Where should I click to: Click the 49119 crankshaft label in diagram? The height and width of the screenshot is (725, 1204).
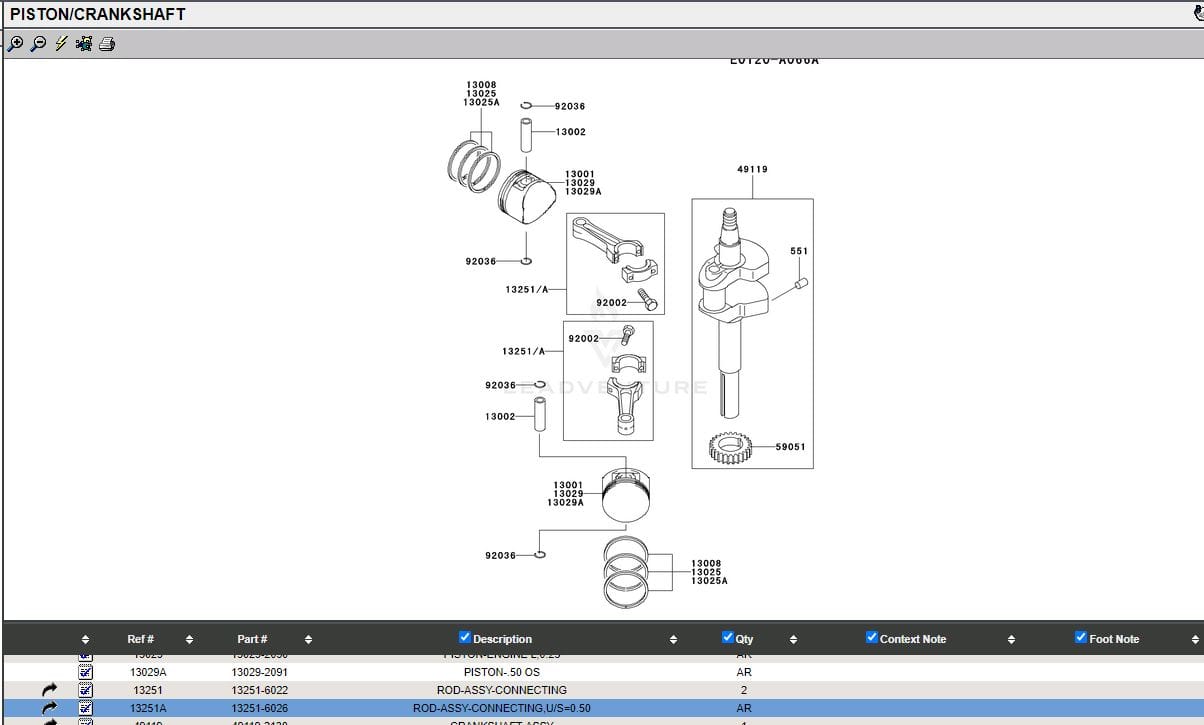(x=752, y=169)
